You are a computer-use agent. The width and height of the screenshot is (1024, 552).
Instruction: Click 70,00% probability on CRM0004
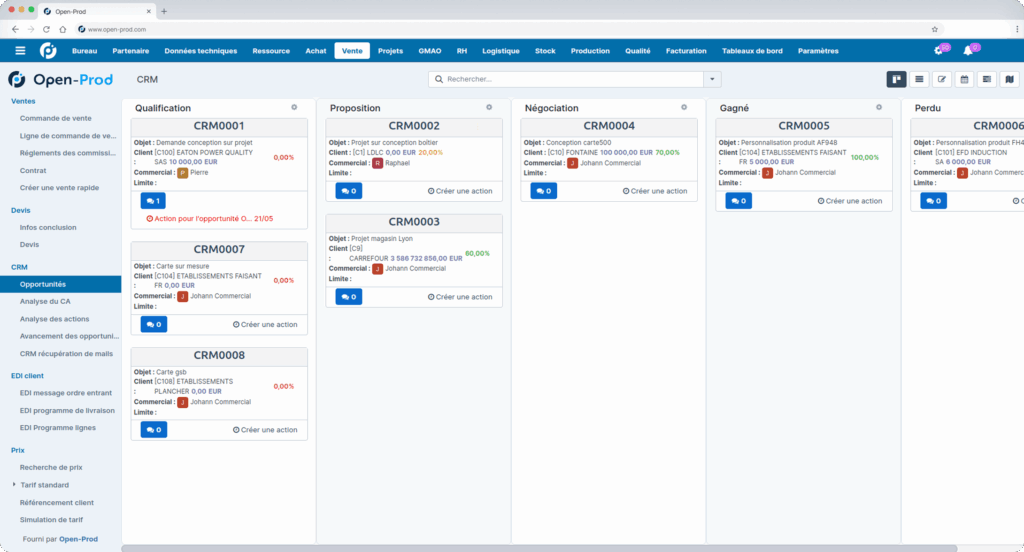click(x=667, y=152)
